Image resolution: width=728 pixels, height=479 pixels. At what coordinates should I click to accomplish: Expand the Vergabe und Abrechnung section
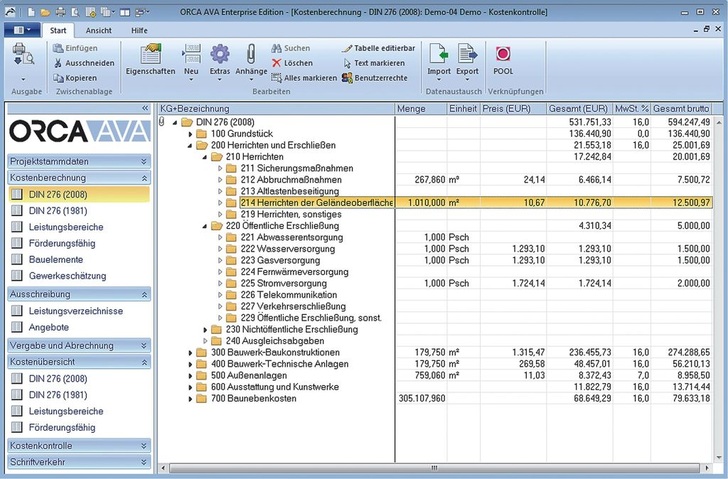click(x=144, y=345)
